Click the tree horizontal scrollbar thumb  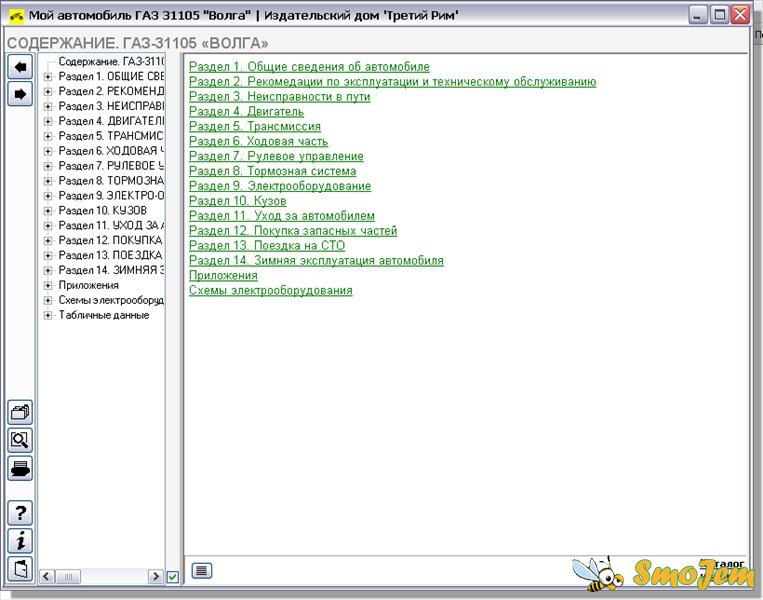pyautogui.click(x=68, y=577)
